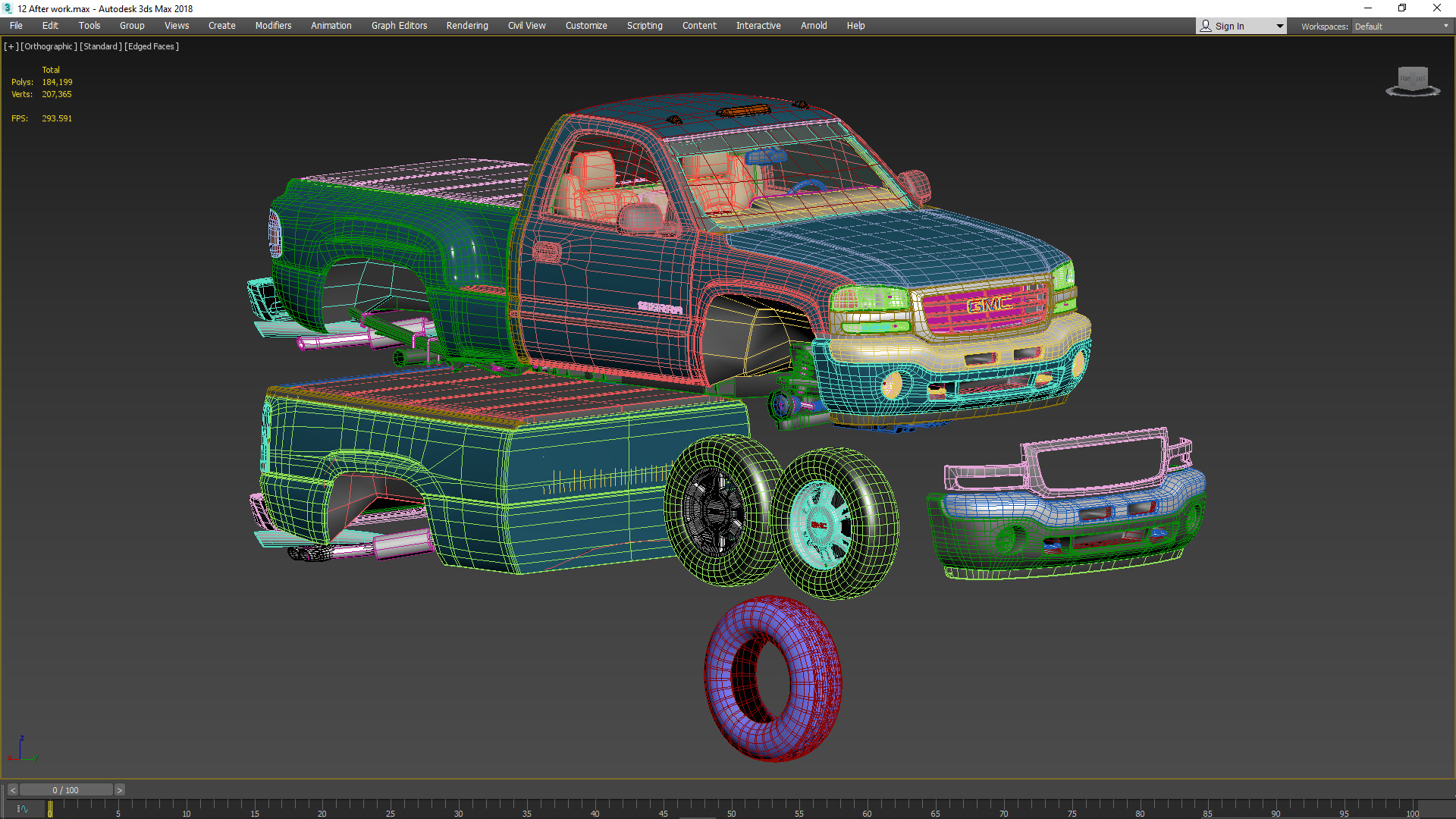The width and height of the screenshot is (1456, 819).
Task: Click the Sign In user icon
Action: pos(1206,26)
